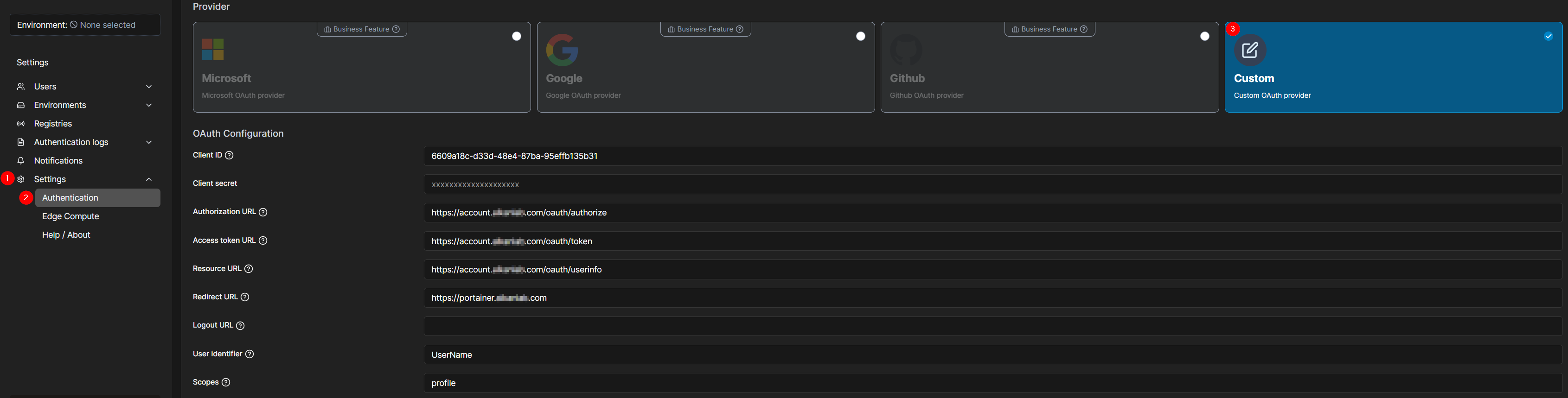Viewport: 1568px width, 398px height.
Task: Click the Redirect URL help icon
Action: [x=245, y=297]
